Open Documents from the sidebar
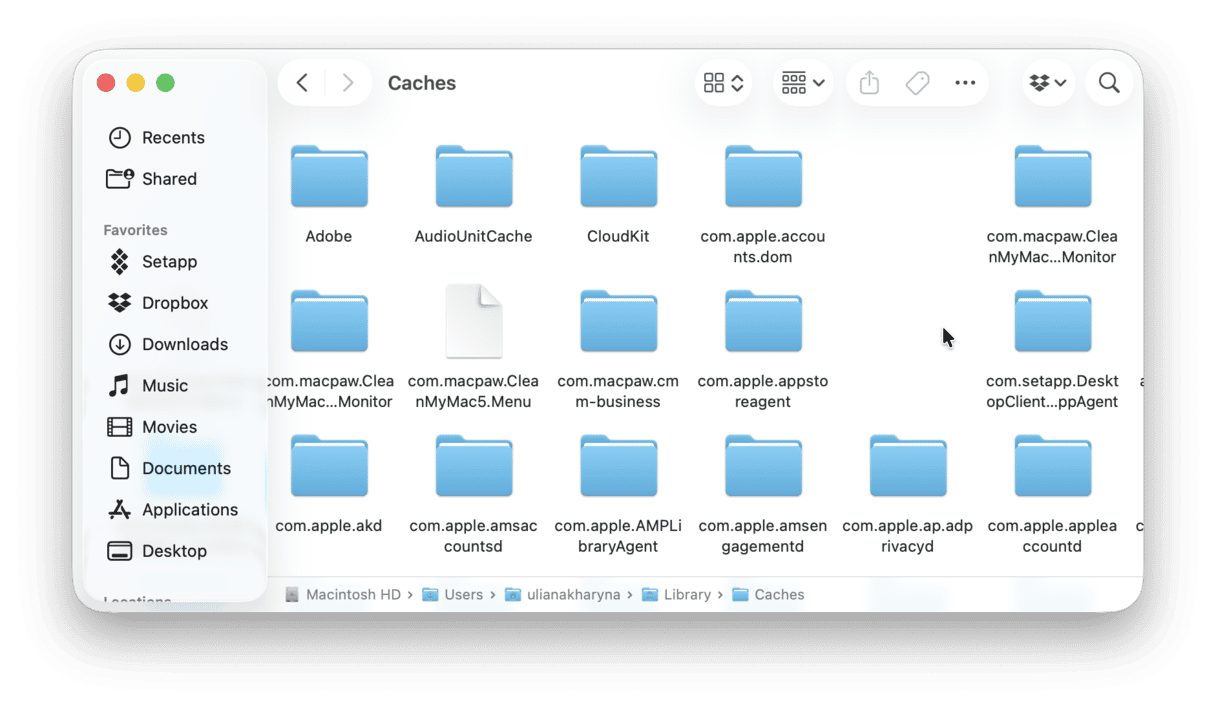1216x708 pixels. tap(187, 468)
